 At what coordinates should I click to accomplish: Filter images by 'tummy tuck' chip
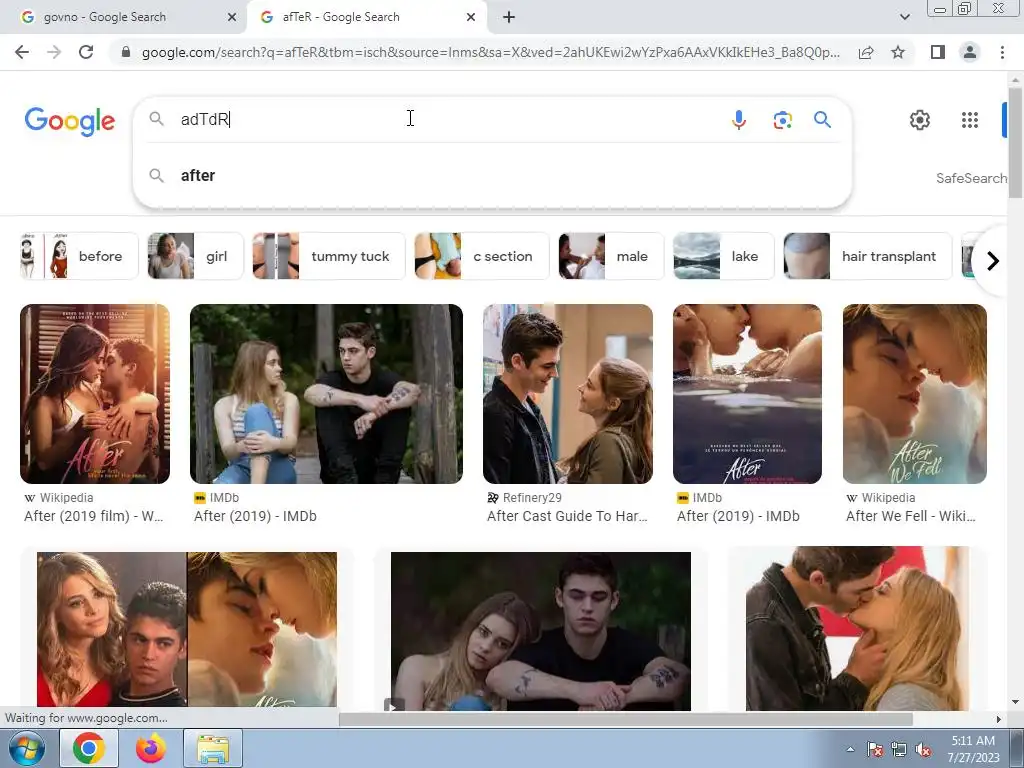(328, 256)
